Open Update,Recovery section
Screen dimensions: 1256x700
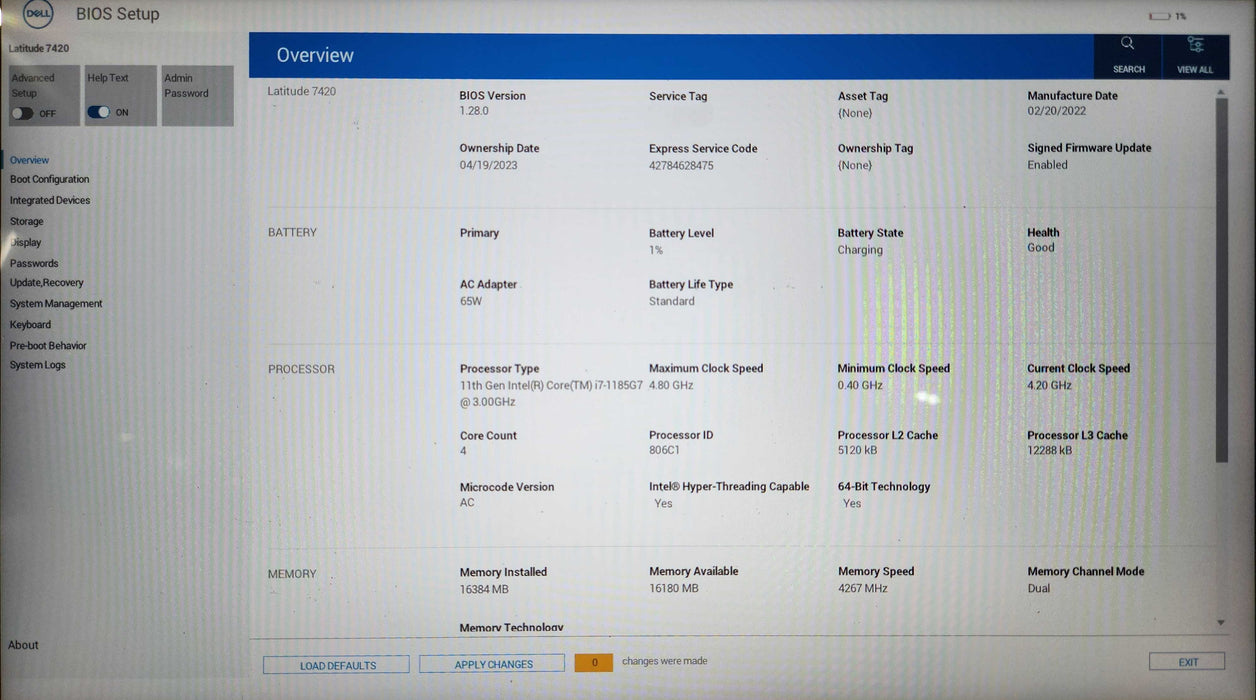47,283
